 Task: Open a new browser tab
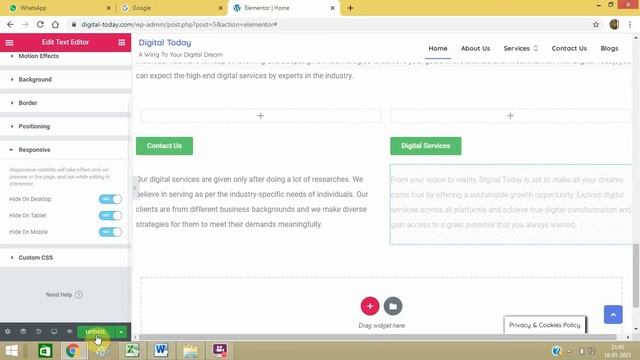(350, 8)
